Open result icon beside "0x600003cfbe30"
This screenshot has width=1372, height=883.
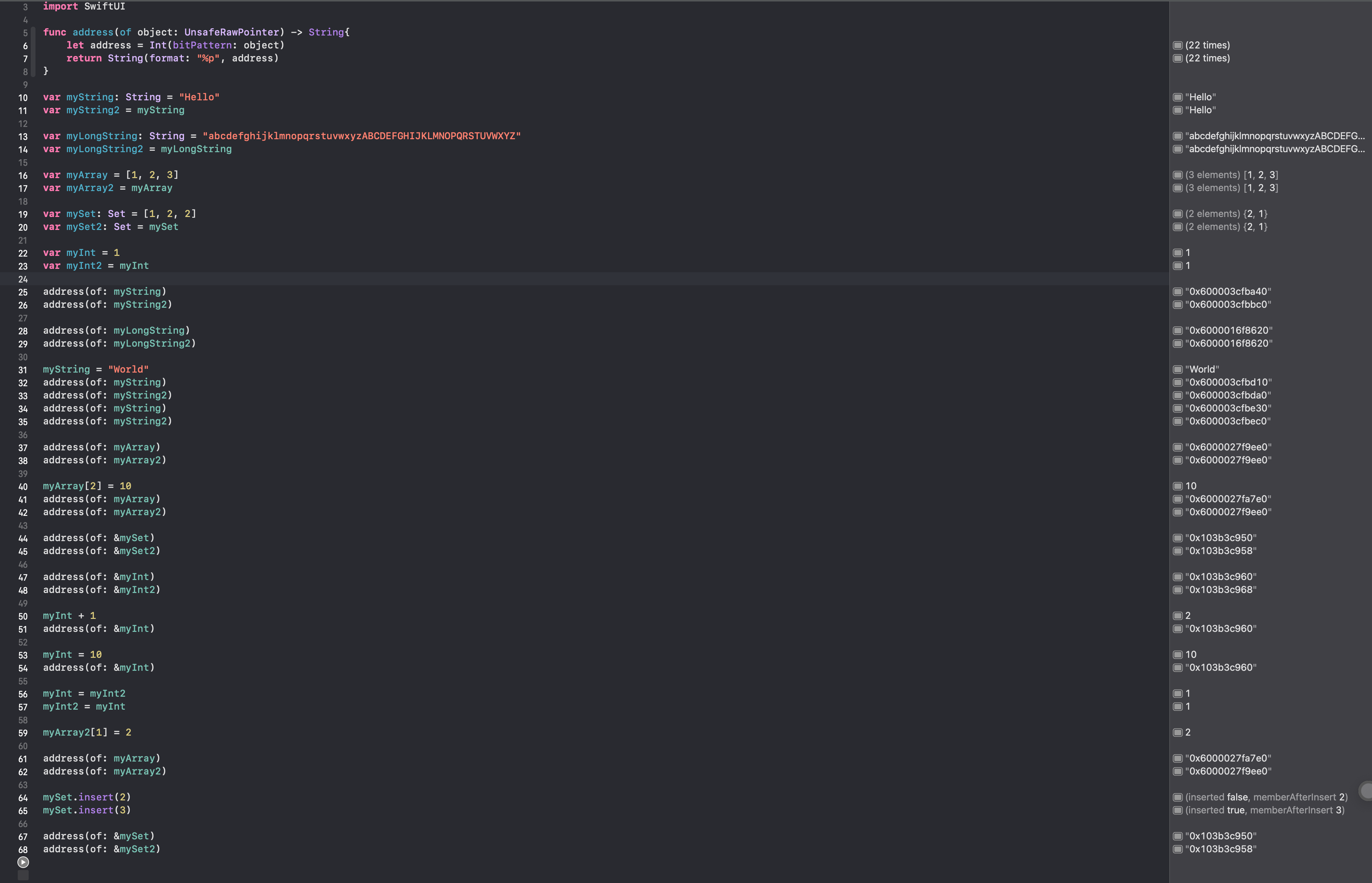pyautogui.click(x=1177, y=408)
